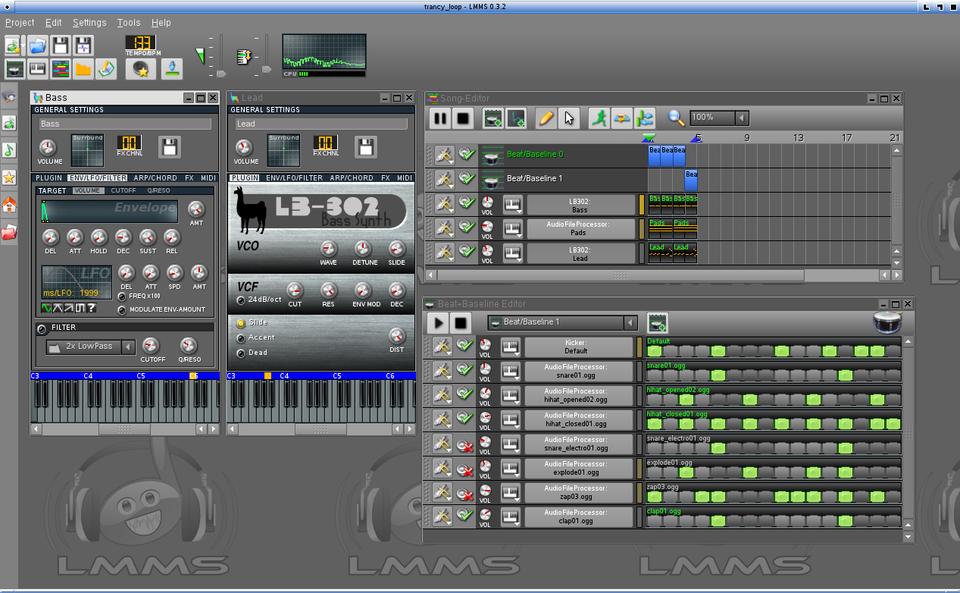Image resolution: width=960 pixels, height=593 pixels.
Task: Click the LB302: Bass track name button
Action: (x=580, y=205)
